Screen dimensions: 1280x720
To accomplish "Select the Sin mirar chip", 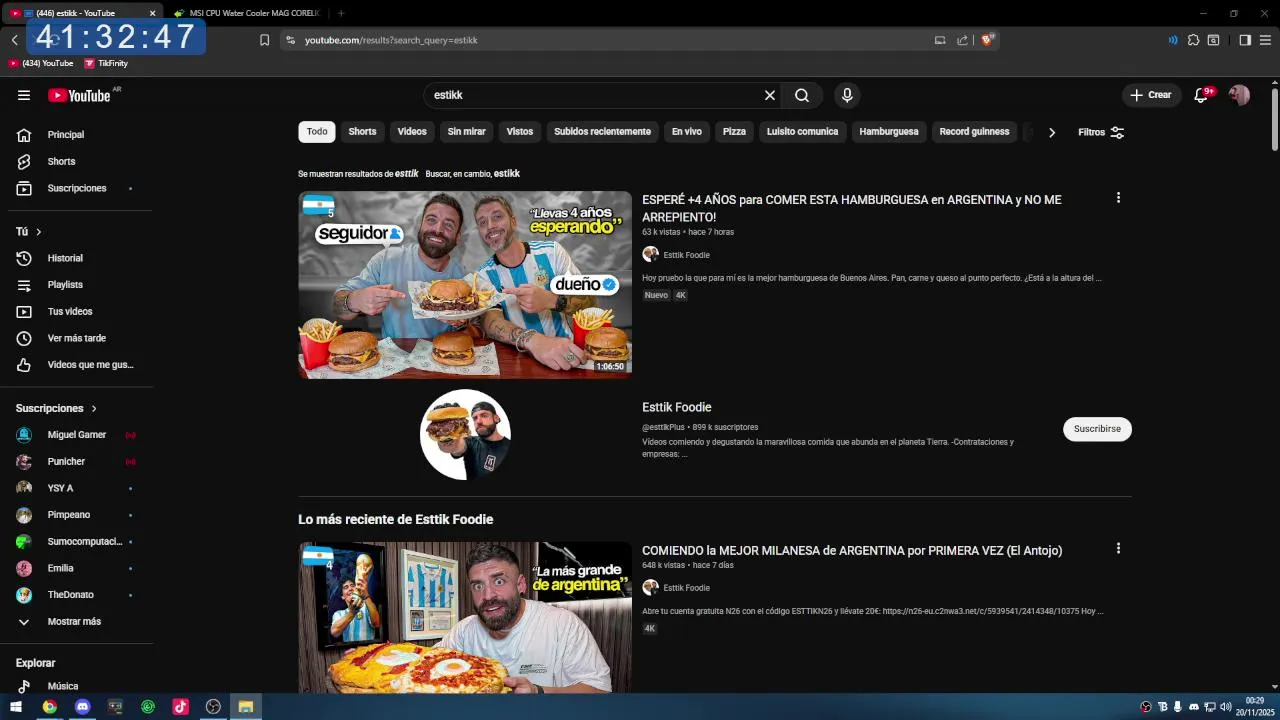I will pyautogui.click(x=466, y=132).
